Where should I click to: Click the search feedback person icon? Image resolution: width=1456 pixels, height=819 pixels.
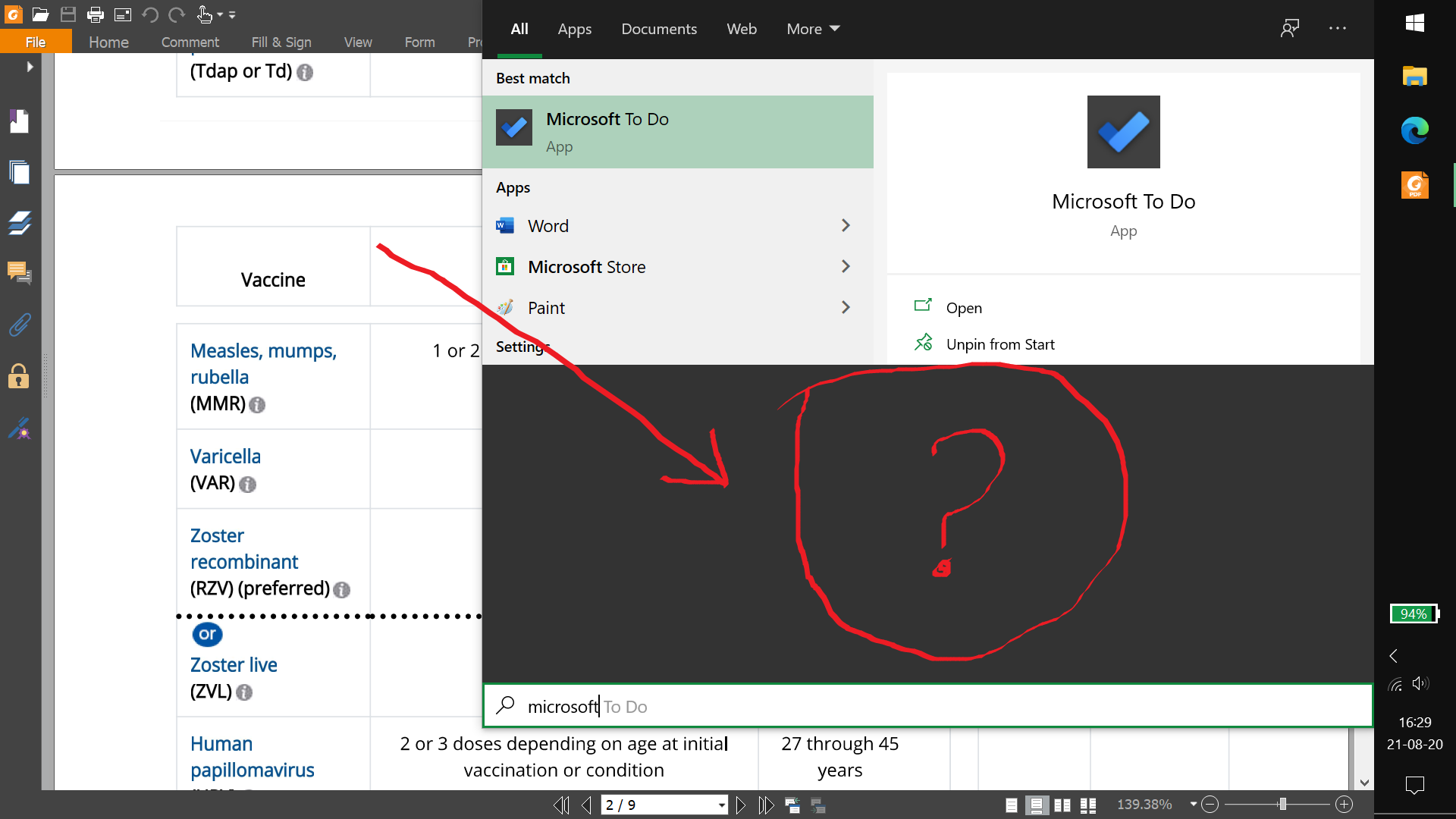(x=1289, y=29)
